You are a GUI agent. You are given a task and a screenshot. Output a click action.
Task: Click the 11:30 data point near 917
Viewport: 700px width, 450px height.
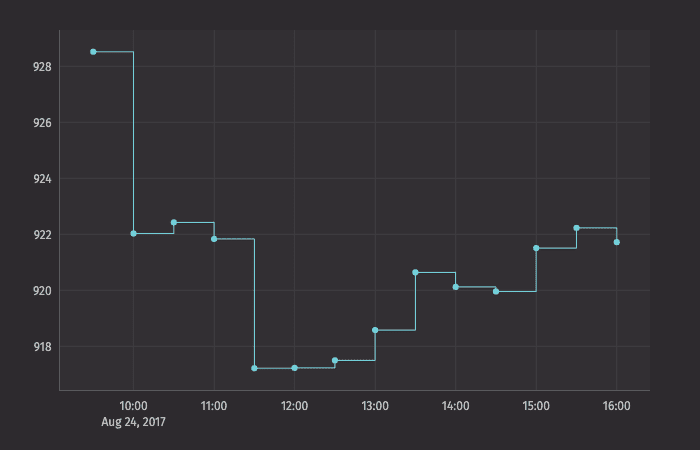tap(254, 368)
